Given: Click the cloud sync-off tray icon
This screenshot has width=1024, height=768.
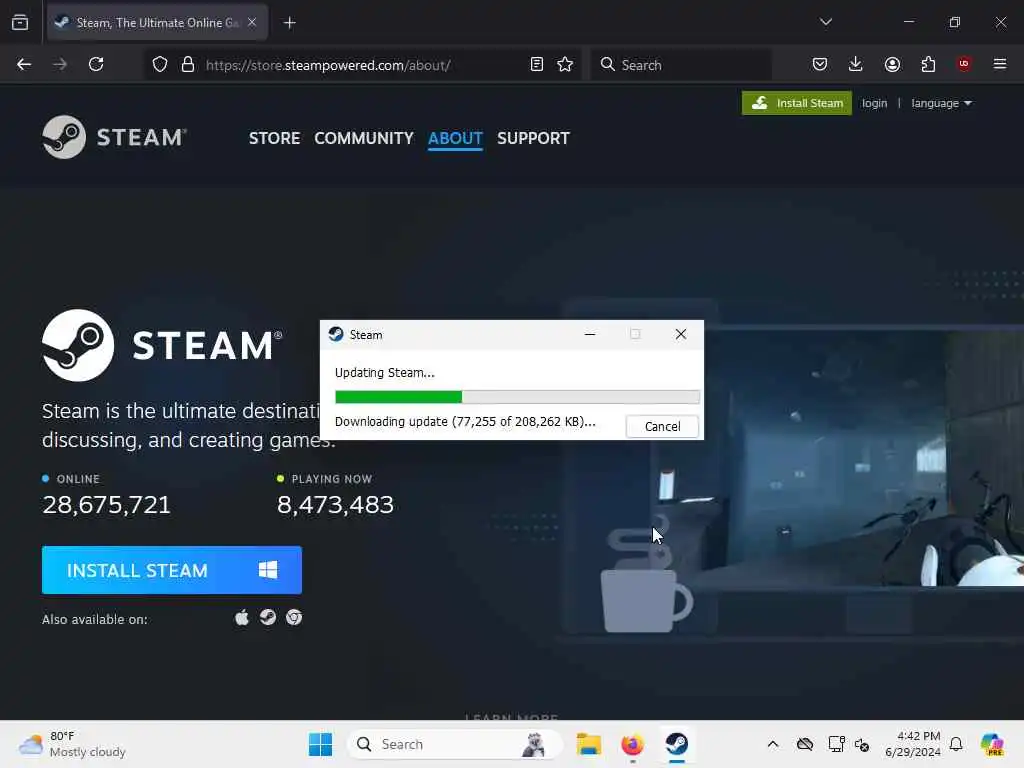Looking at the screenshot, I should [805, 744].
